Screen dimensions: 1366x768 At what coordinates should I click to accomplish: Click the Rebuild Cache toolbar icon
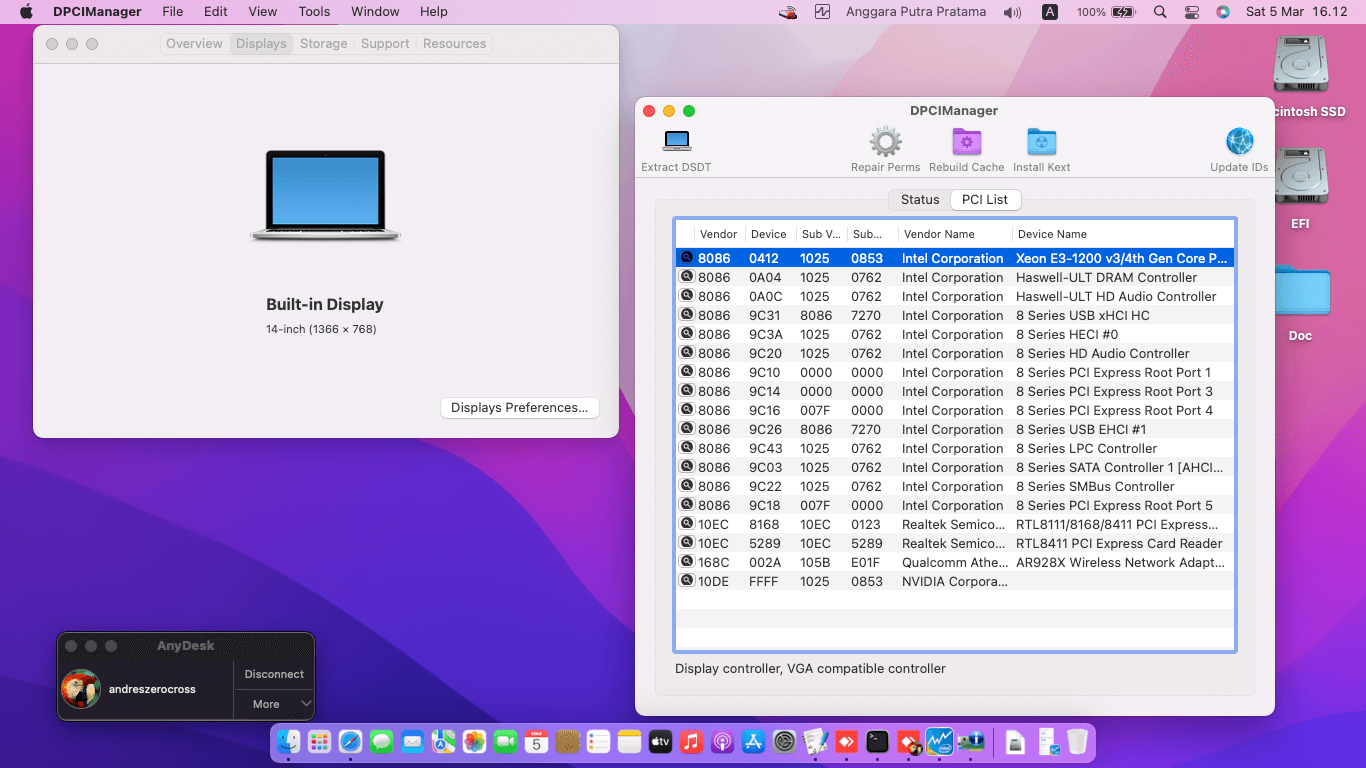pyautogui.click(x=966, y=141)
